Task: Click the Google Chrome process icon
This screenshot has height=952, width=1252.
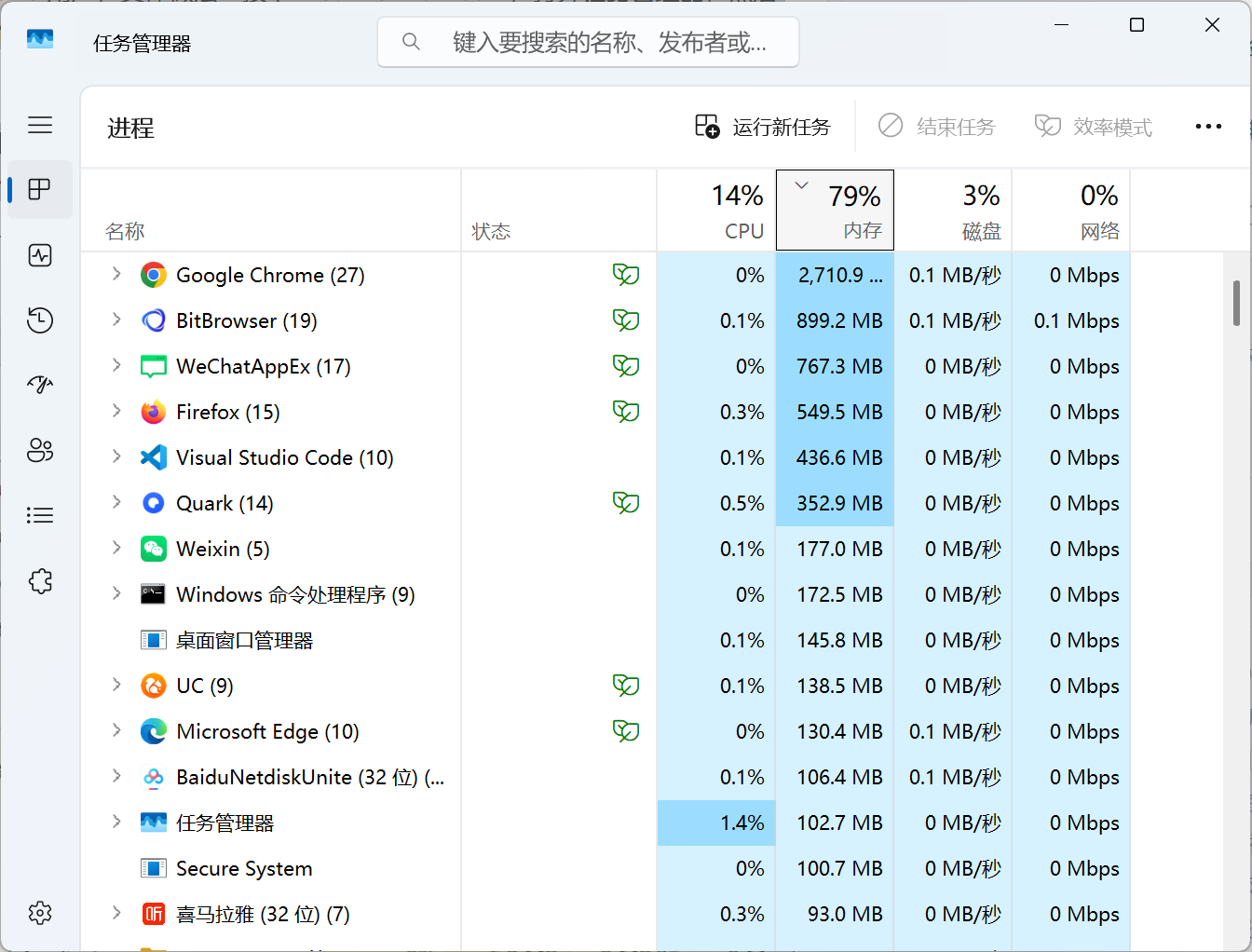Action: pyautogui.click(x=153, y=275)
